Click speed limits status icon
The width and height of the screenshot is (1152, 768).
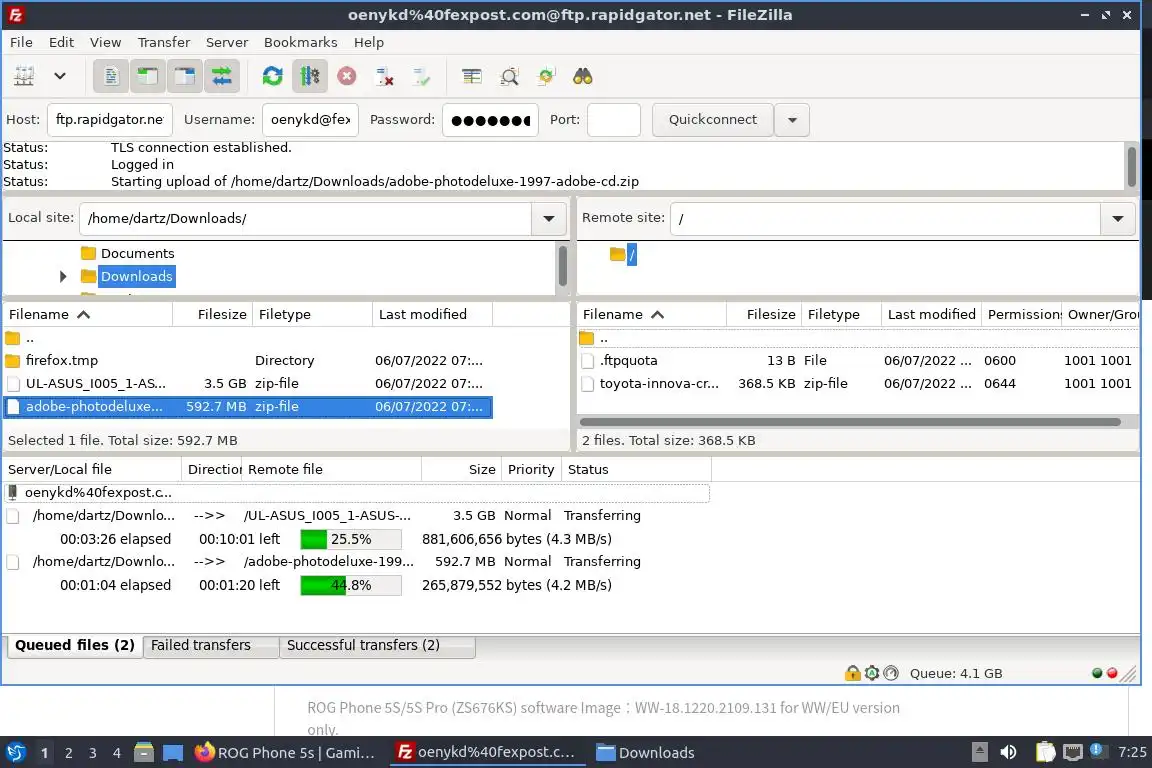891,673
